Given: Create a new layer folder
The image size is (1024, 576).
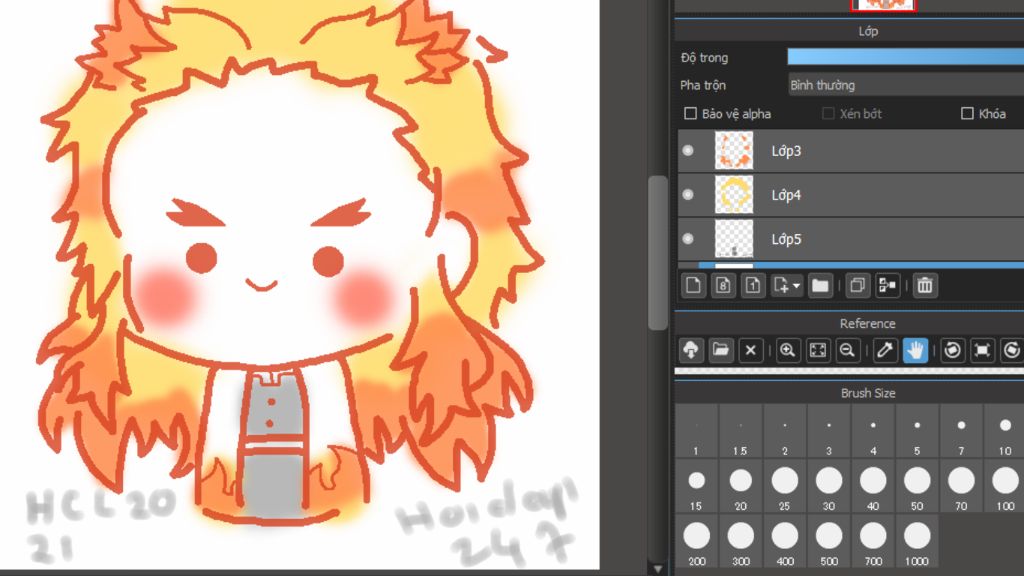Looking at the screenshot, I should (x=820, y=285).
